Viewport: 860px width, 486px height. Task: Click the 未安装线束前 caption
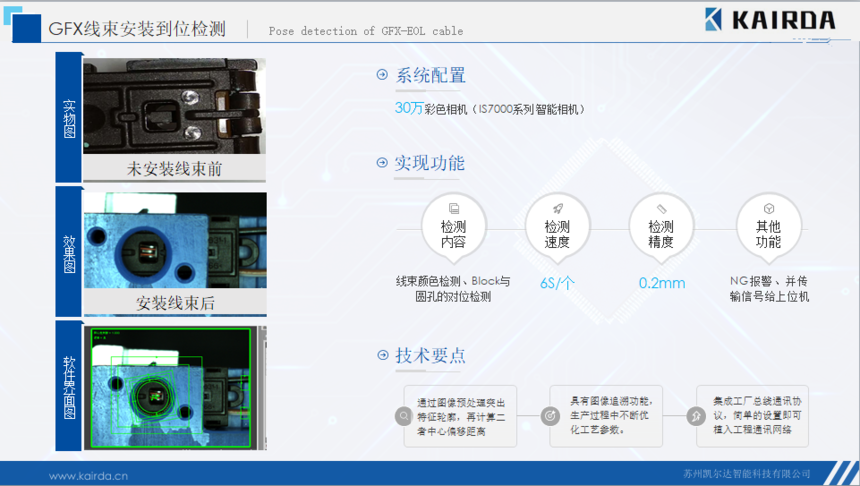click(174, 168)
